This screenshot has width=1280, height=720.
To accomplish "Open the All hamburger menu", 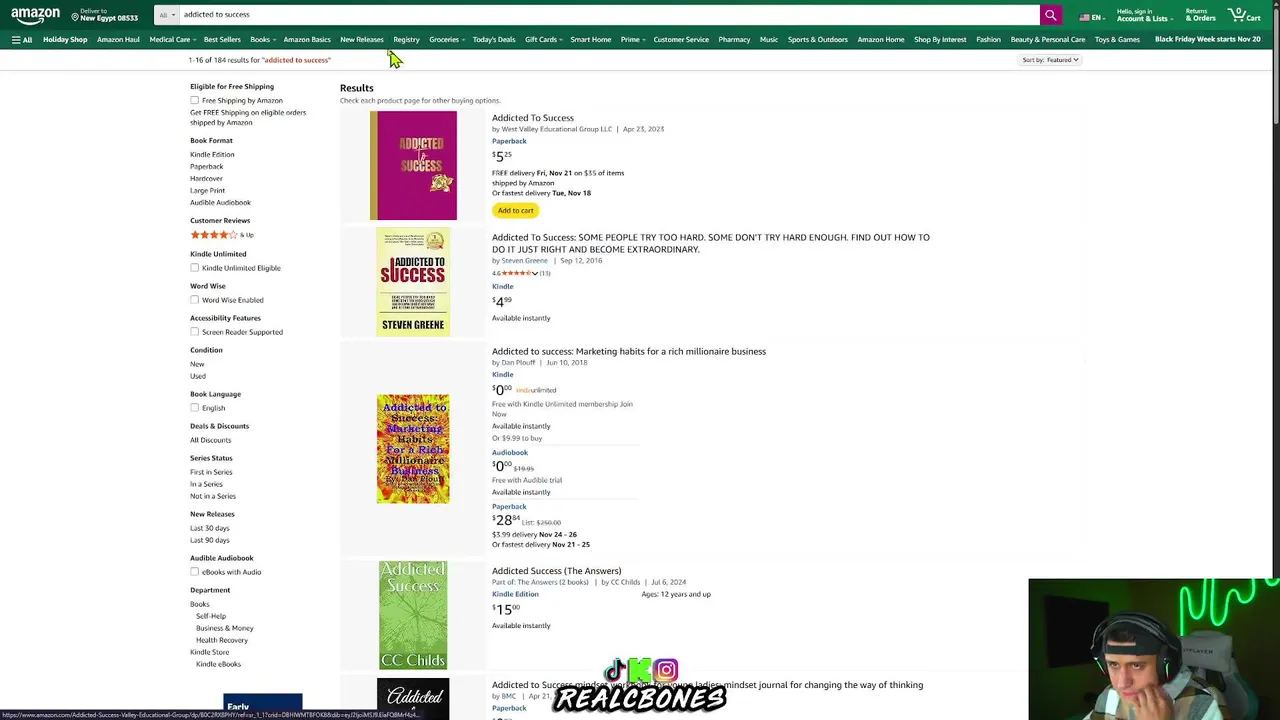I will point(21,40).
